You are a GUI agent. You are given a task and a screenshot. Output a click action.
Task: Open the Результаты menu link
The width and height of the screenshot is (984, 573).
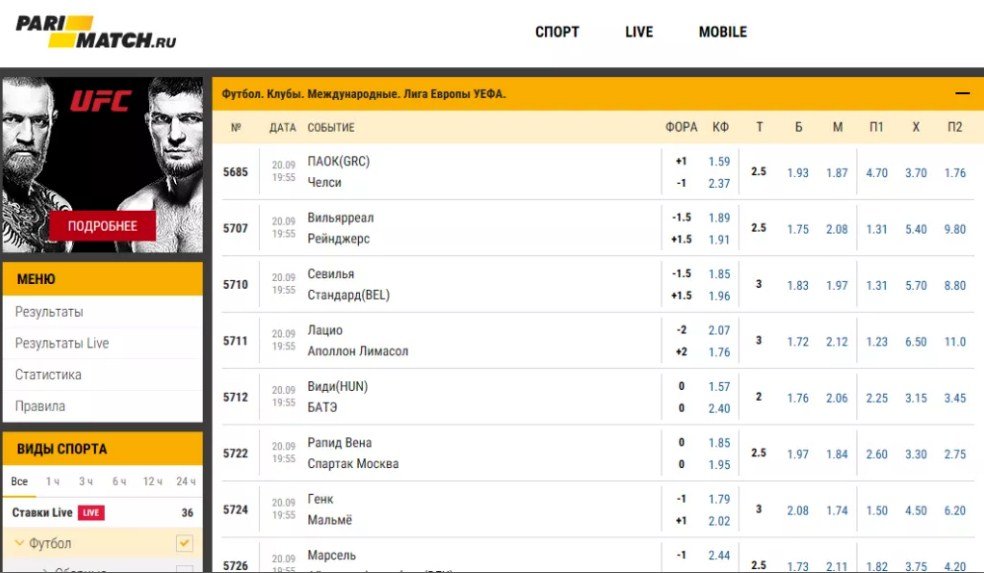click(49, 312)
